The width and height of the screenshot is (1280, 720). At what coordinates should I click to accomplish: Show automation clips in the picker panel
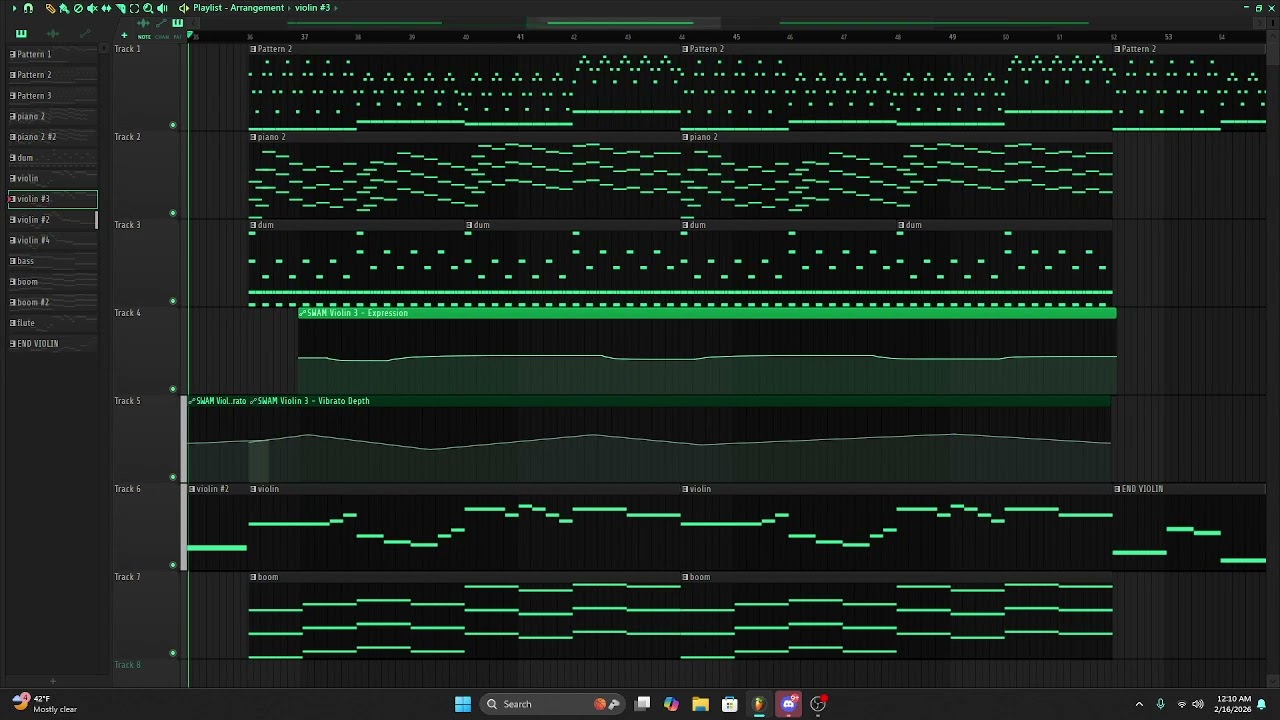click(x=84, y=34)
